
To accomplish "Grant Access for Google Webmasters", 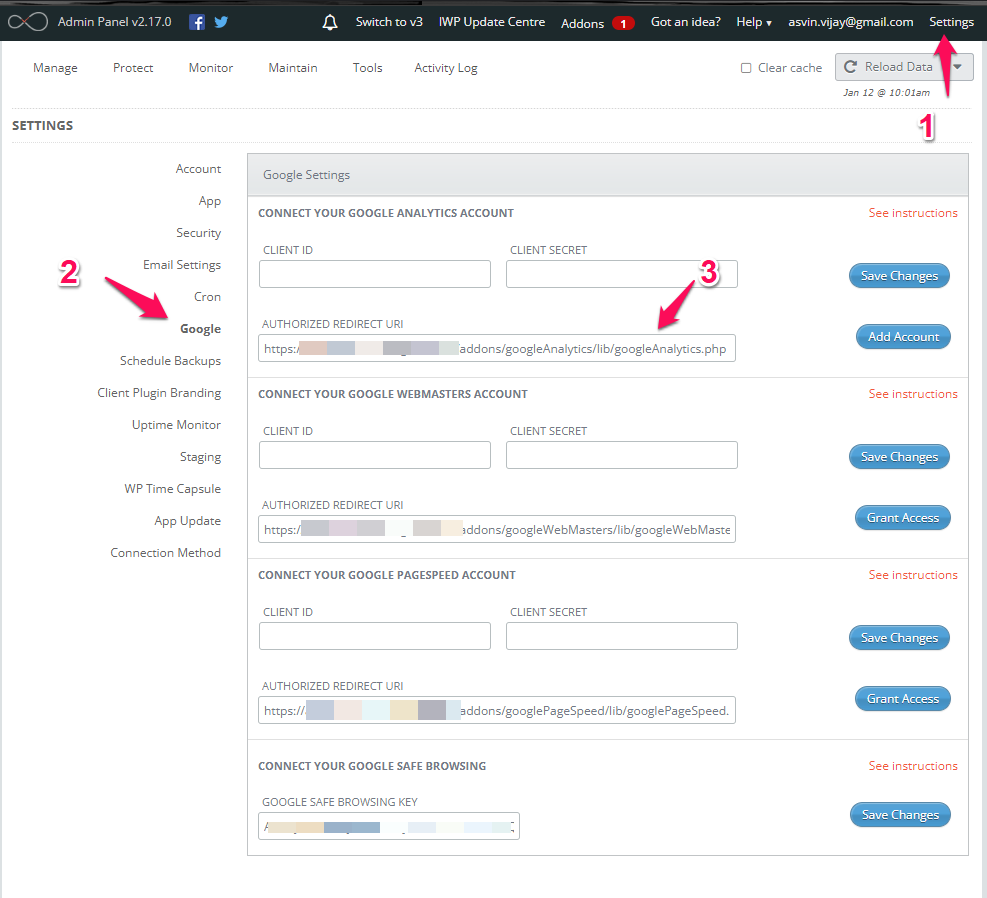I will 903,518.
